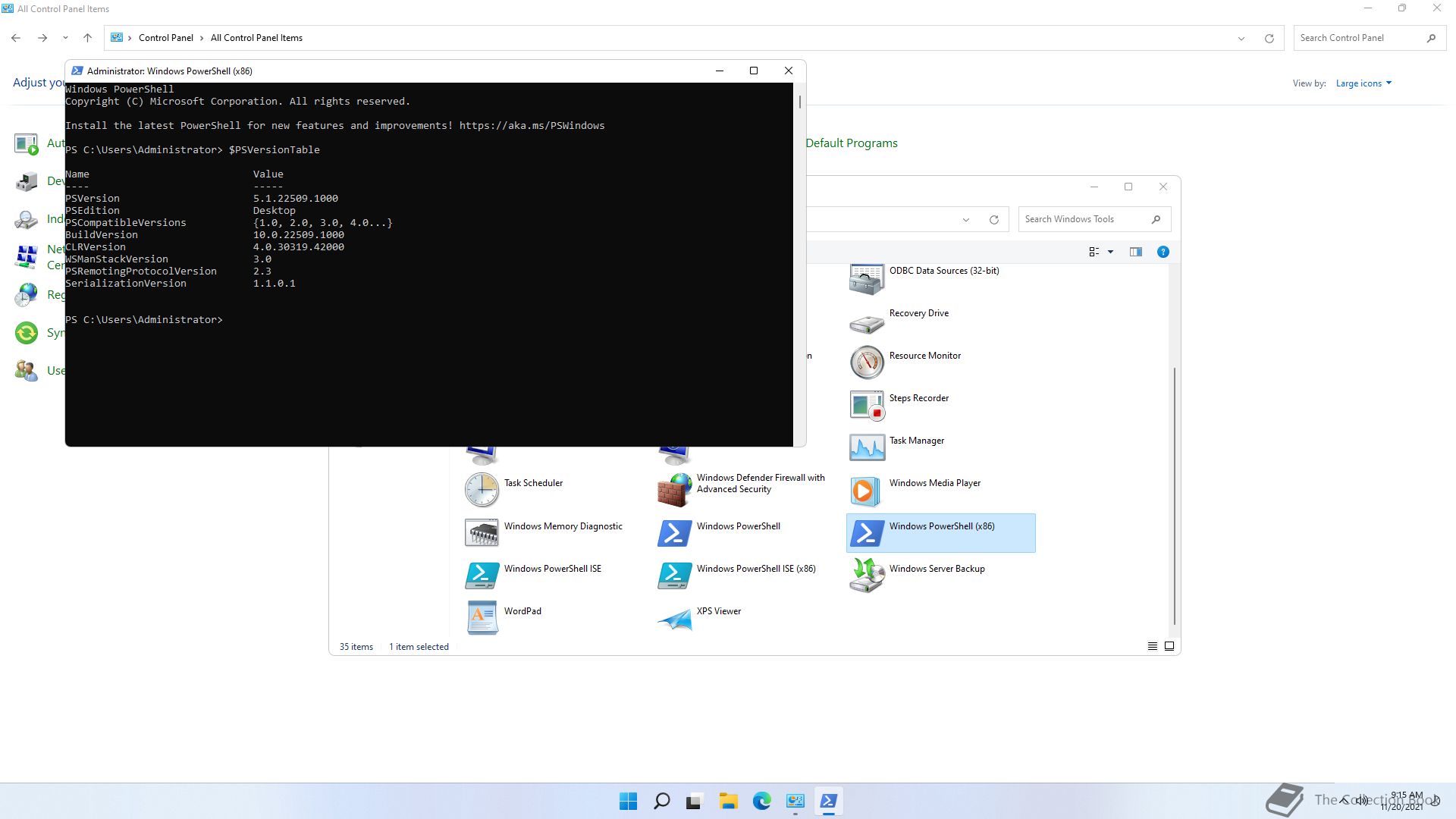Open the Windows Memory Diagnostic icon

(482, 533)
